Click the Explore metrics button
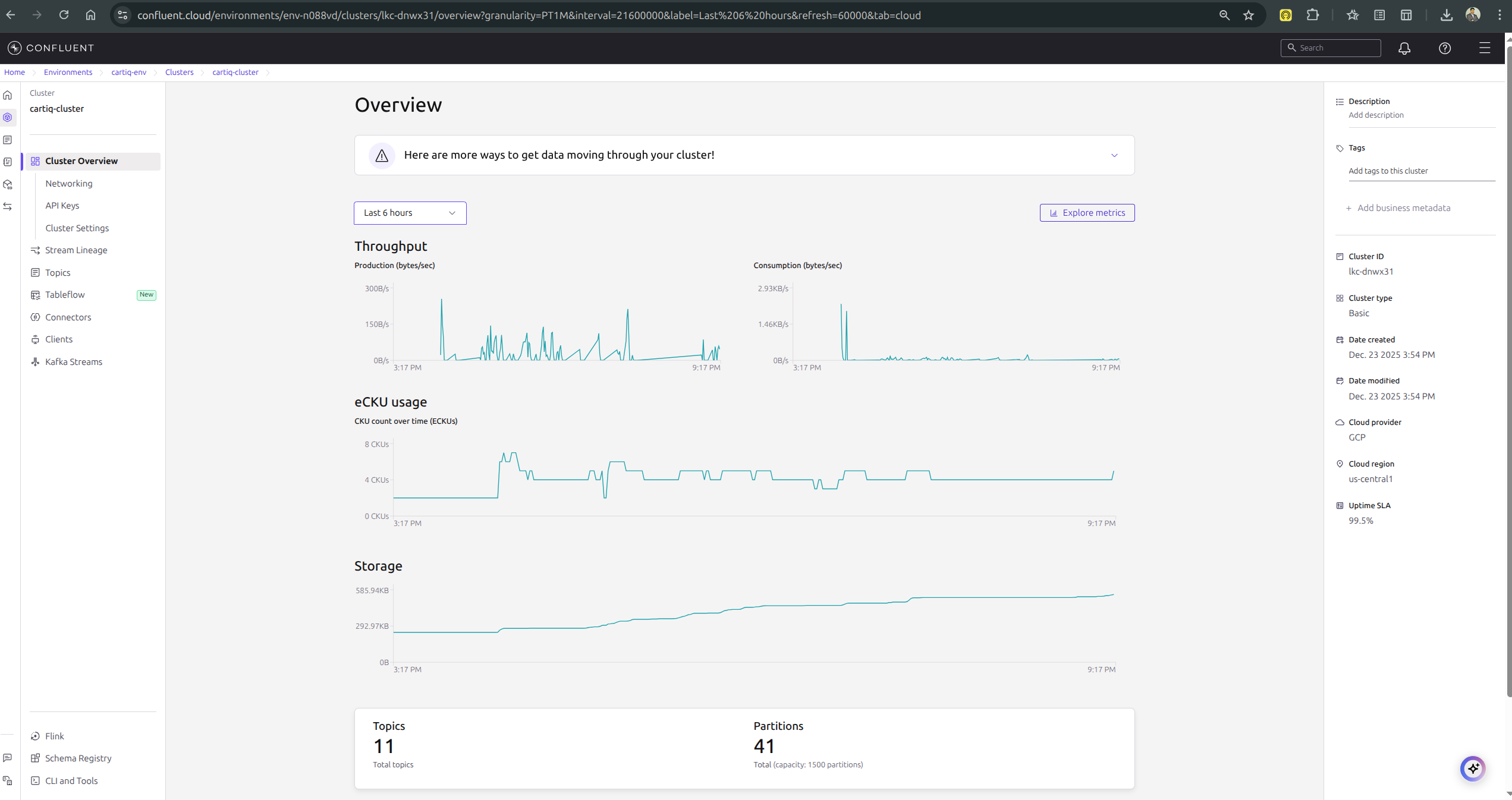This screenshot has width=1512, height=800. click(1086, 213)
